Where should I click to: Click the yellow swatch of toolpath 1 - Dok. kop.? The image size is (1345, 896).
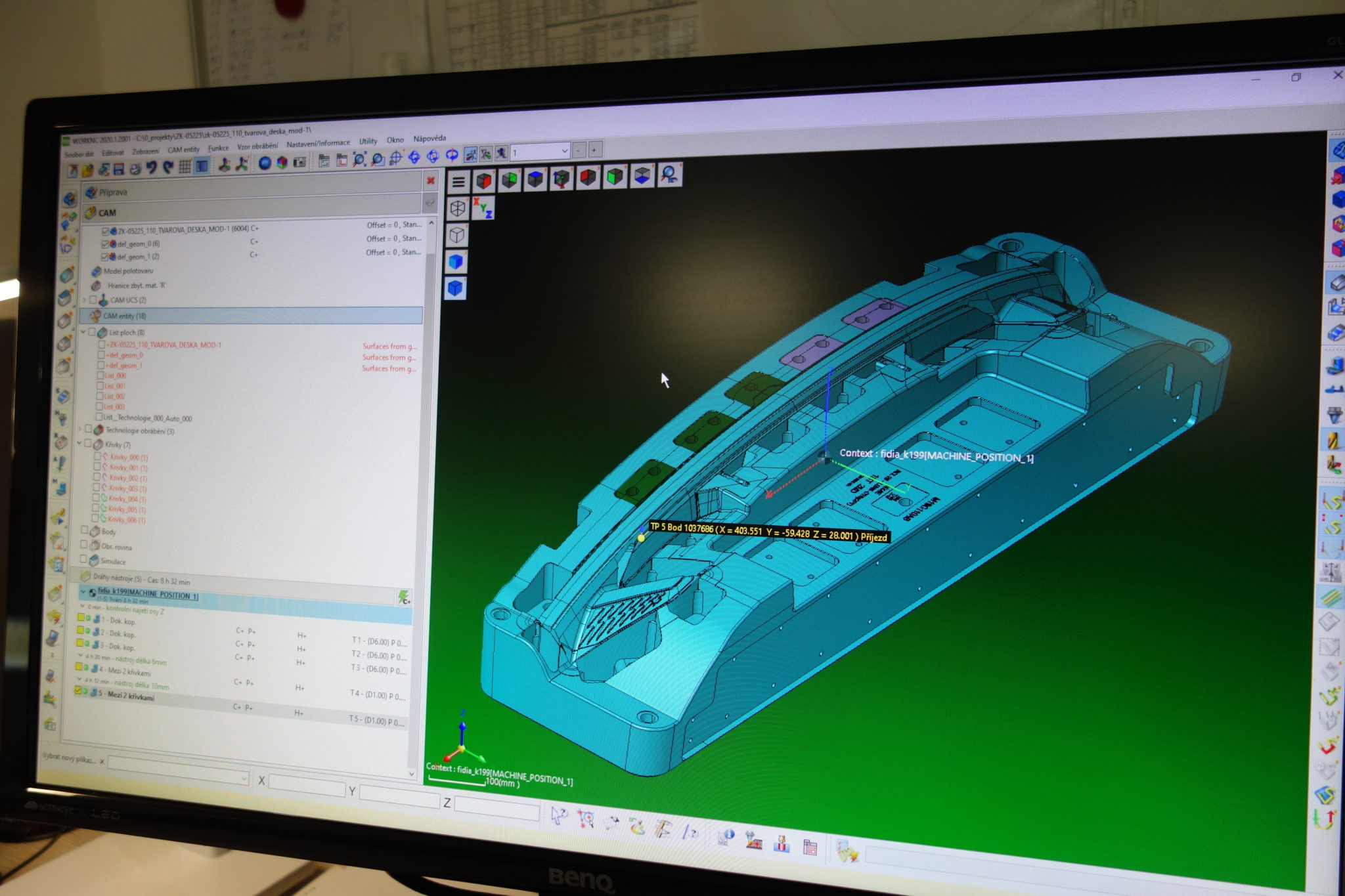pos(81,617)
